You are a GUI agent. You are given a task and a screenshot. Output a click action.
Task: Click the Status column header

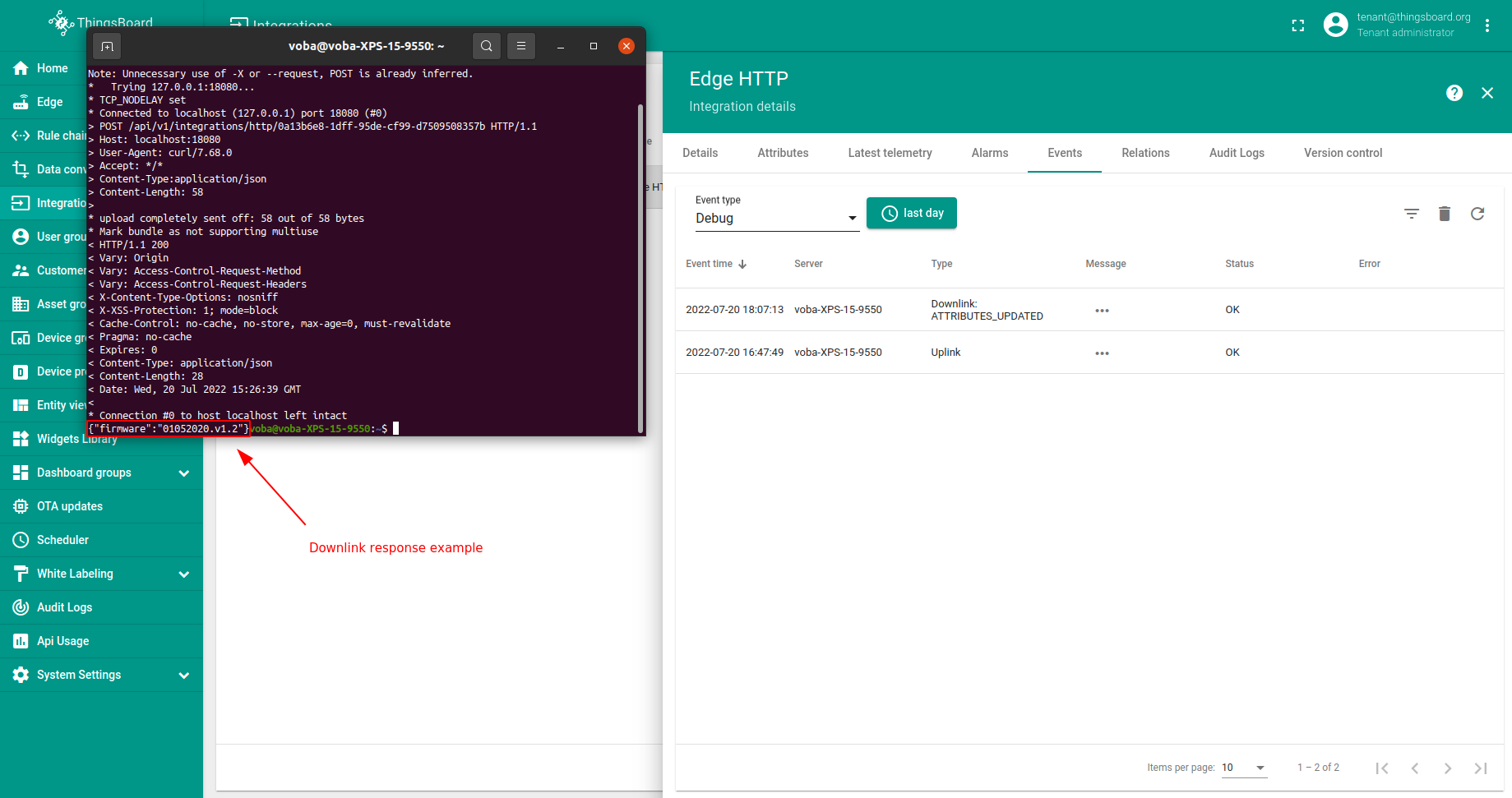pos(1239,264)
